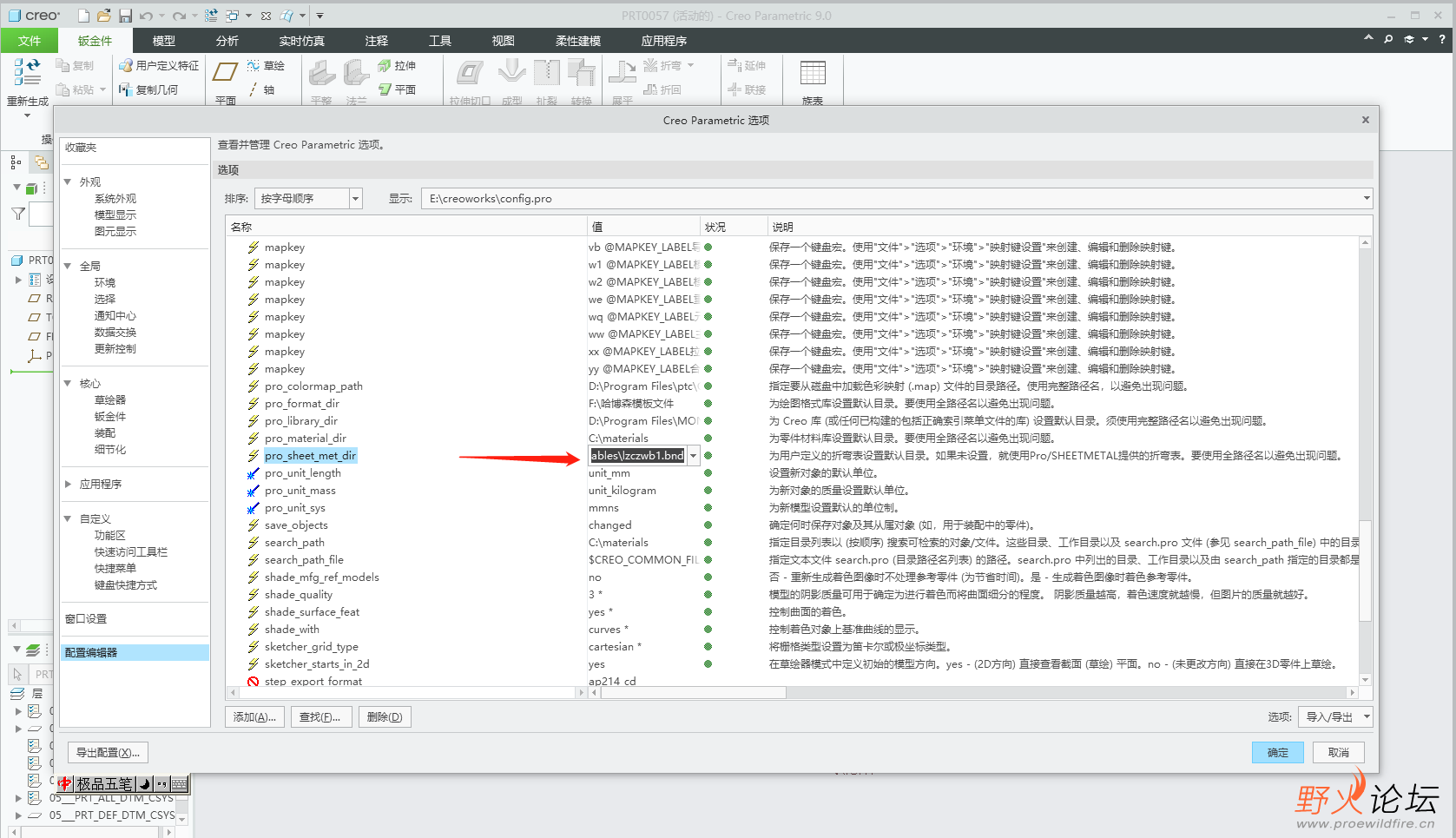The height and width of the screenshot is (838, 1456).
Task: Switch to the 视图 ribbon tab
Action: coord(504,41)
